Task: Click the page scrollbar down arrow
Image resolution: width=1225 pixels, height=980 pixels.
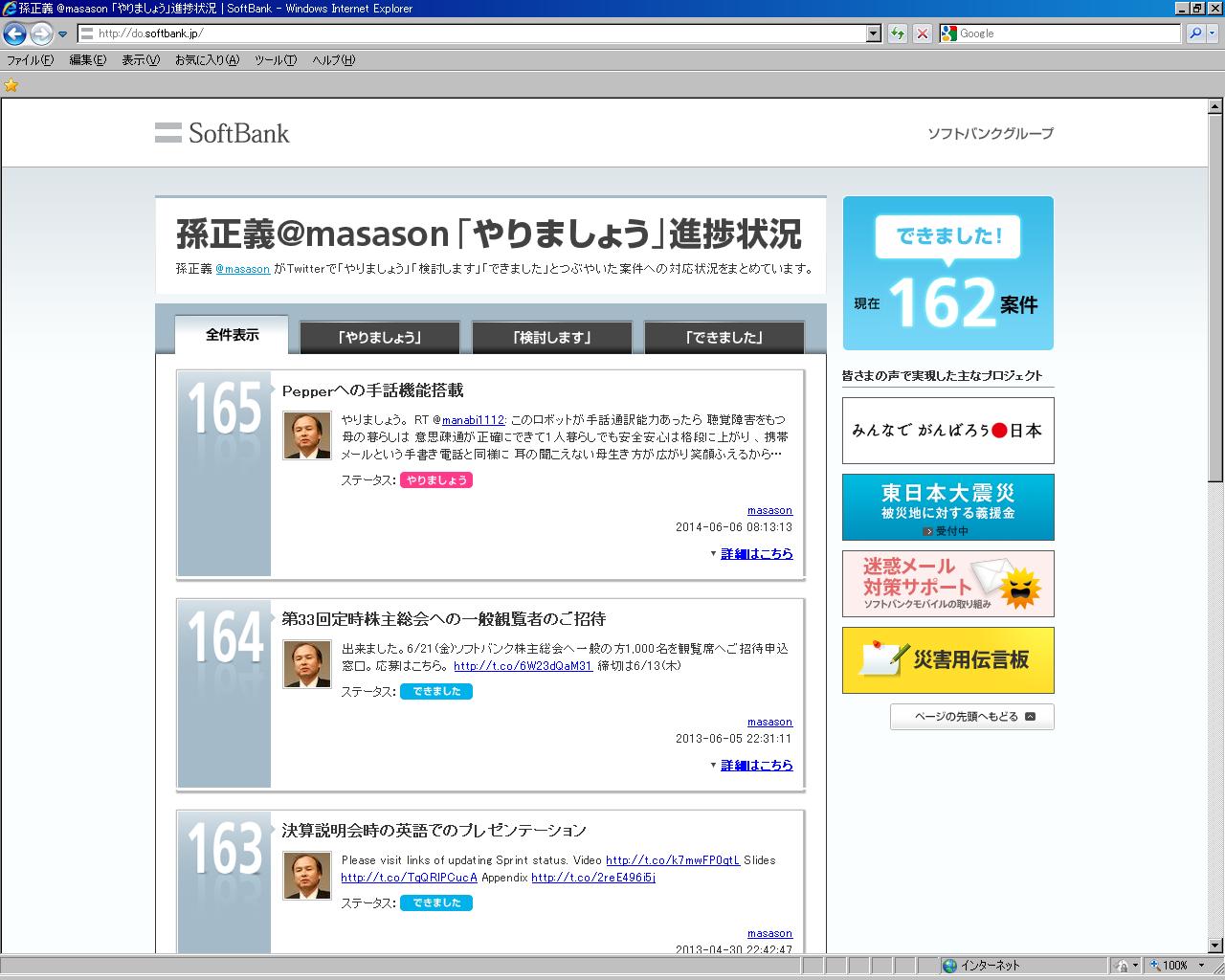Action: point(1215,946)
